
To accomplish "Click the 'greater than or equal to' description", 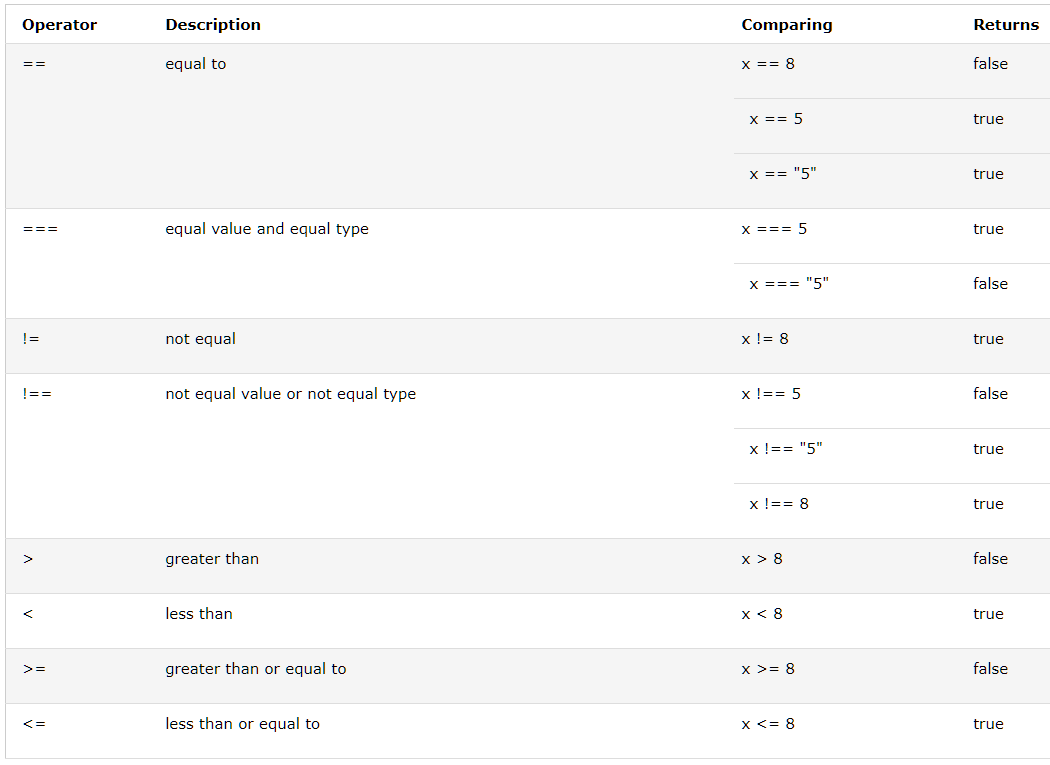I will tap(256, 669).
